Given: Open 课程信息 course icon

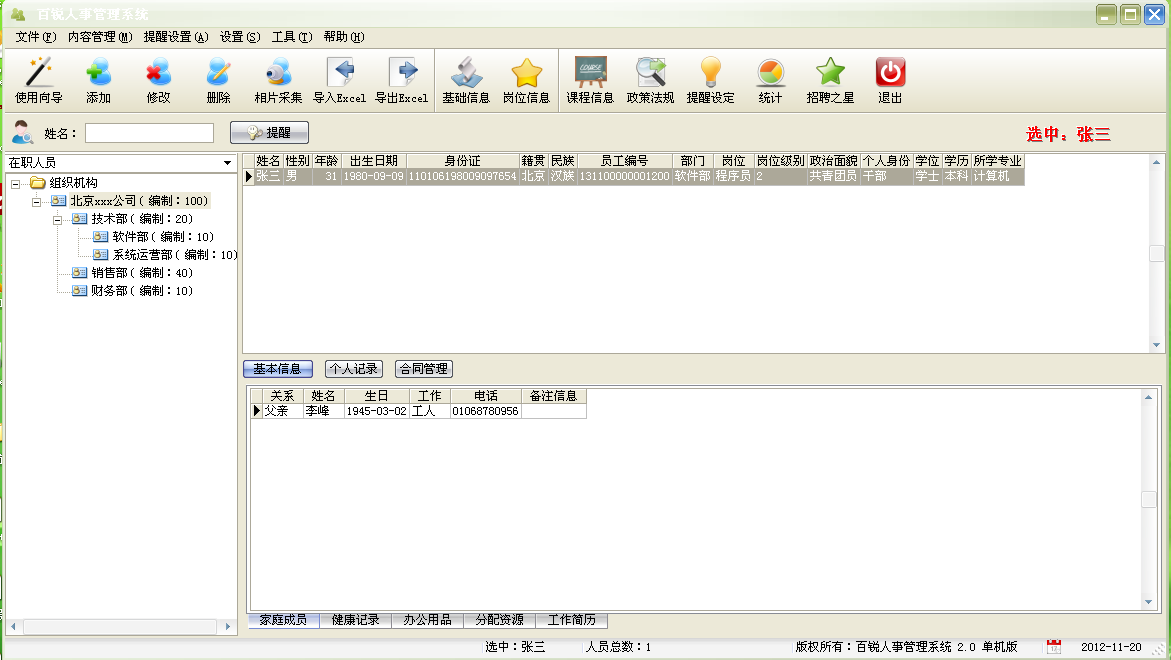Looking at the screenshot, I should click(x=590, y=80).
